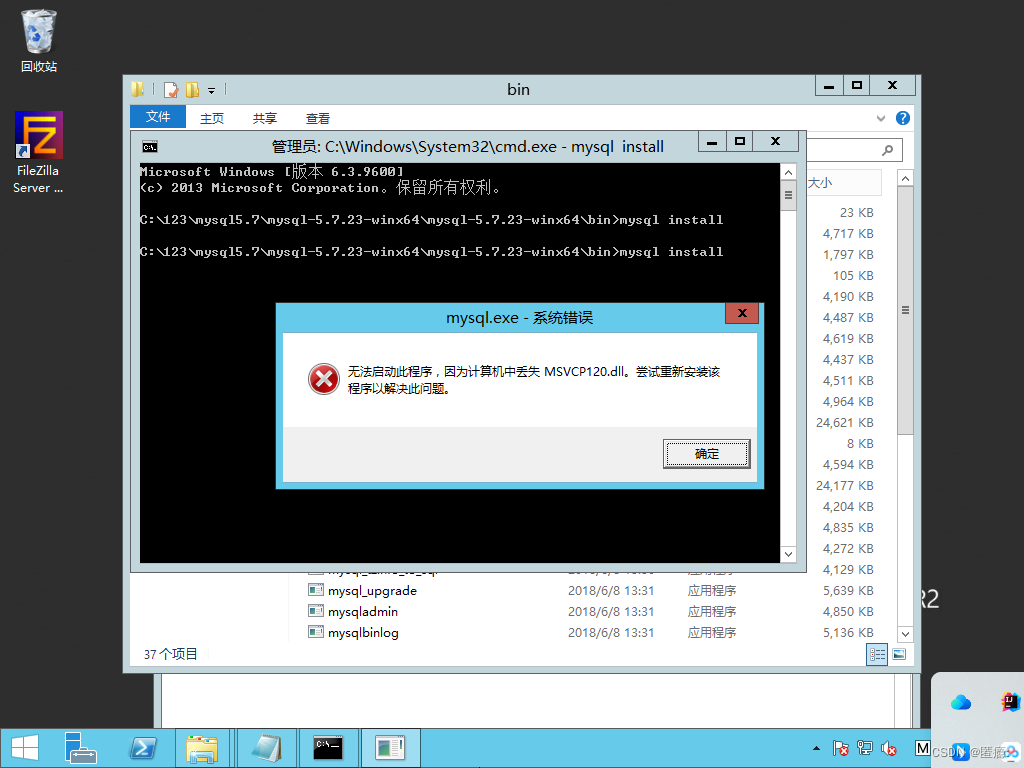Image resolution: width=1024 pixels, height=768 pixels.
Task: Expand the ribbon with the chevron arrow
Action: pyautogui.click(x=879, y=117)
